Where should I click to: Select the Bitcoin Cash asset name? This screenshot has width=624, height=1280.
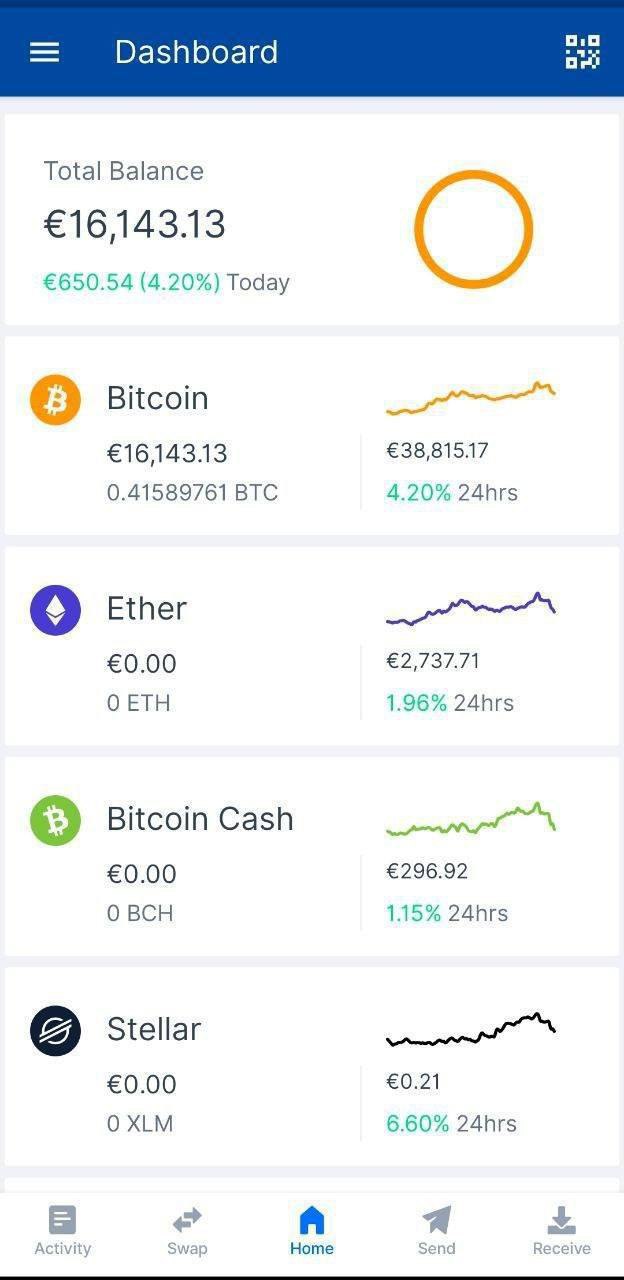coord(200,819)
